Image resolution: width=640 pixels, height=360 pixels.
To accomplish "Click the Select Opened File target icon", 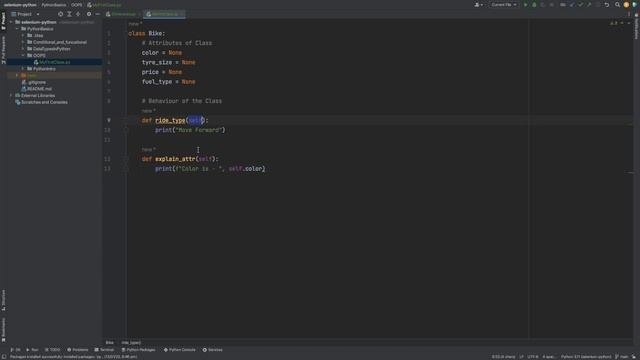I will [x=60, y=14].
